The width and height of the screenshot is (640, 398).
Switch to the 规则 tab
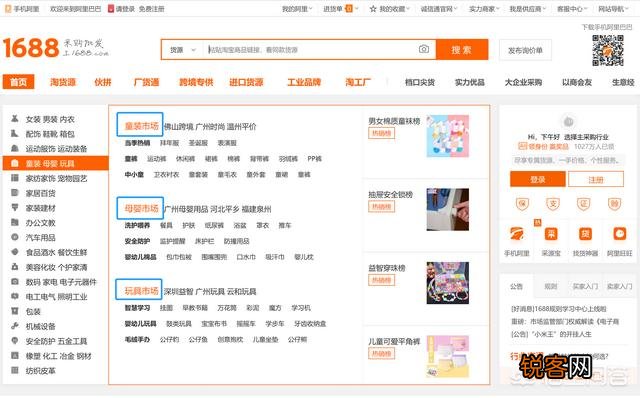[551, 286]
